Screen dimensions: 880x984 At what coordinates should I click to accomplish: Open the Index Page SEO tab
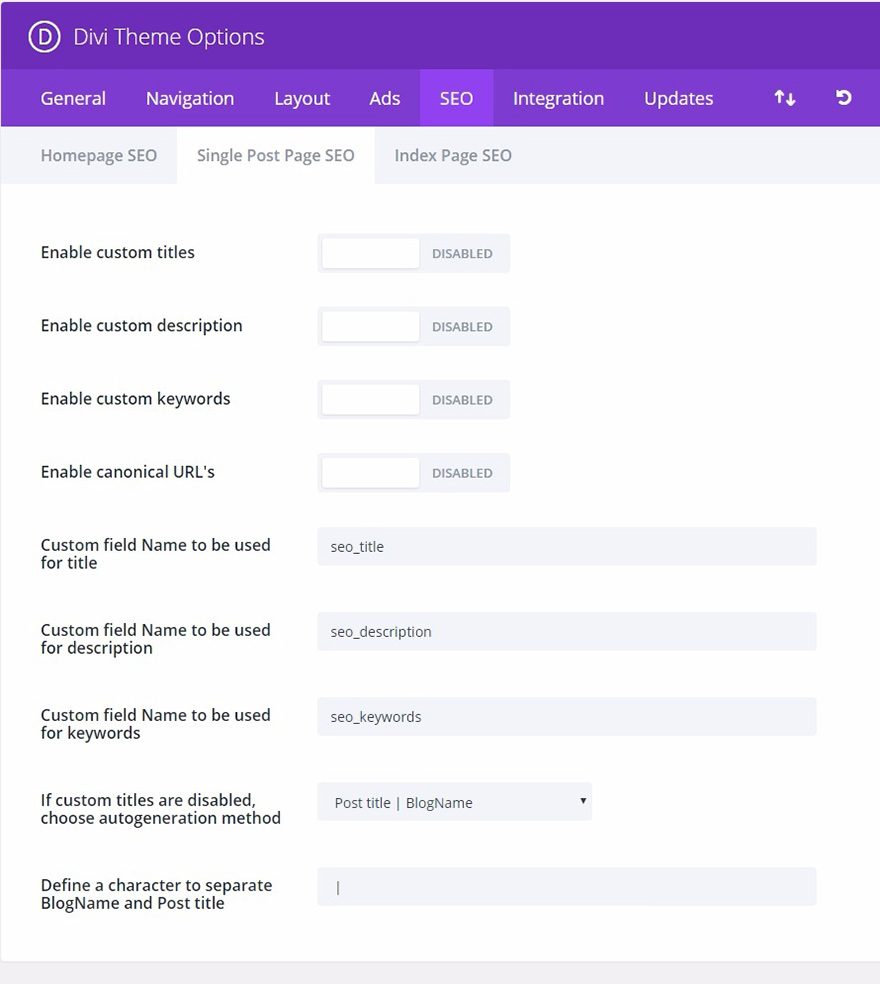click(450, 155)
